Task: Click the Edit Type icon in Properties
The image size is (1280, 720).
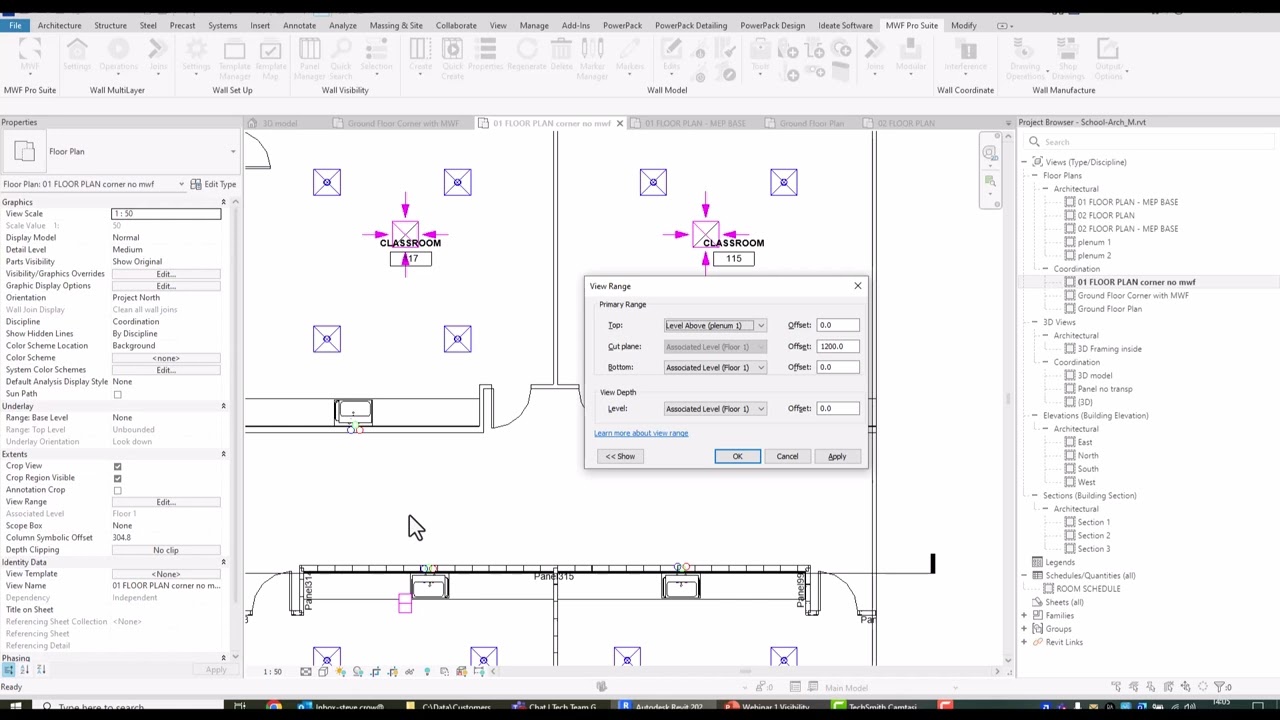Action: 196,184
